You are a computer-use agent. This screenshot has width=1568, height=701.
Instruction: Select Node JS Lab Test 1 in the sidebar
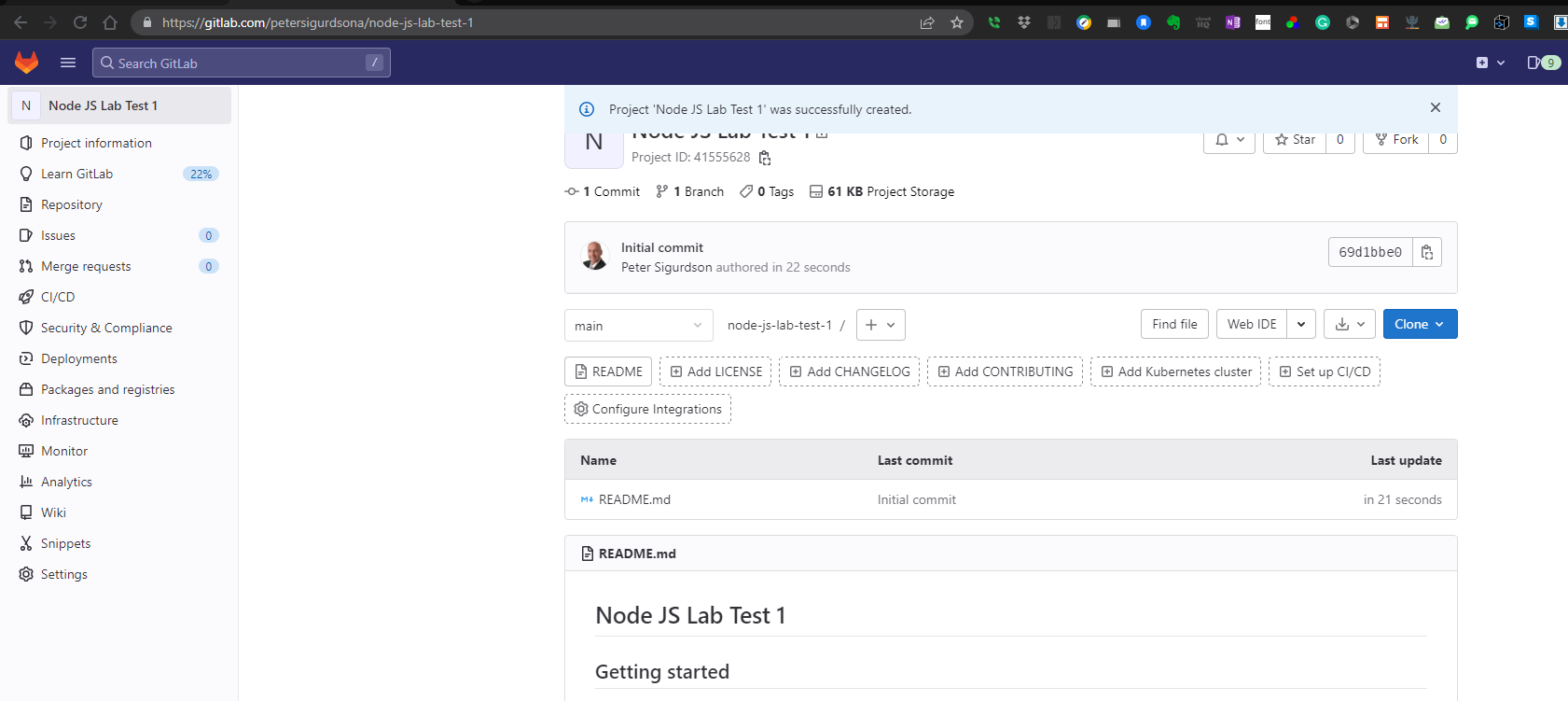(119, 105)
